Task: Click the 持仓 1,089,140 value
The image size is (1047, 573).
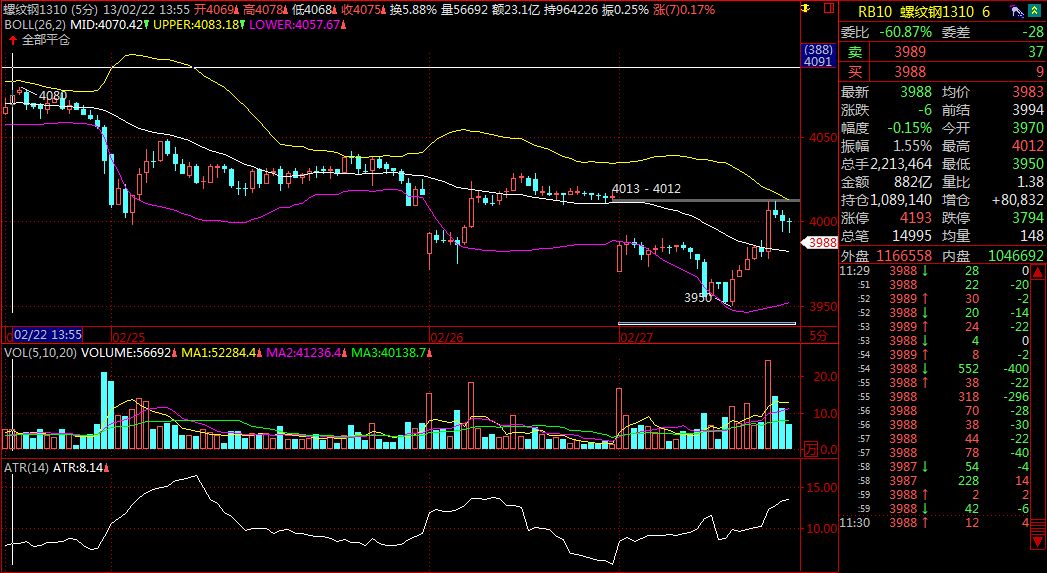Action: click(x=901, y=200)
